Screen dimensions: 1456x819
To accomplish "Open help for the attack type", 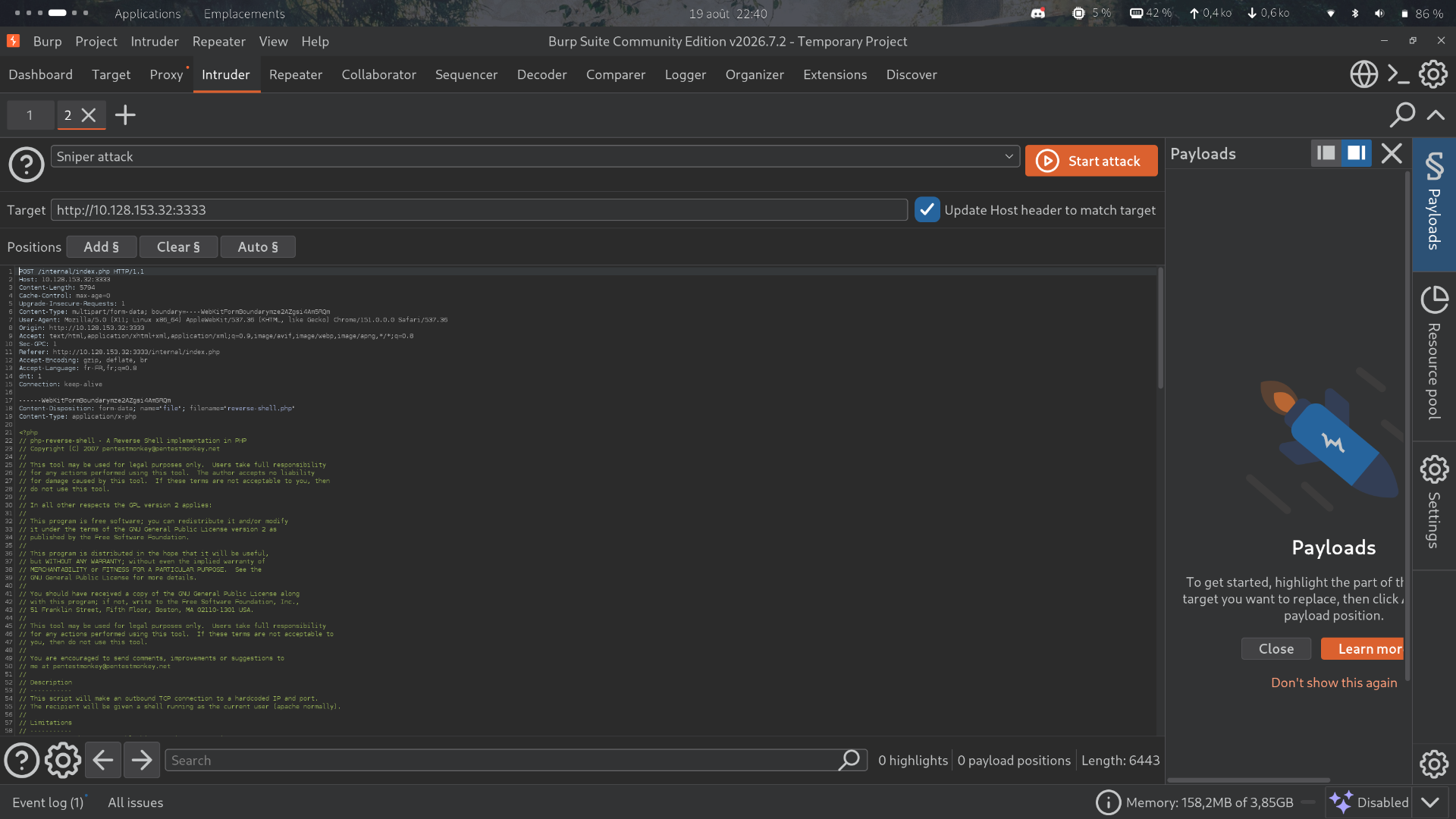I will pos(27,164).
